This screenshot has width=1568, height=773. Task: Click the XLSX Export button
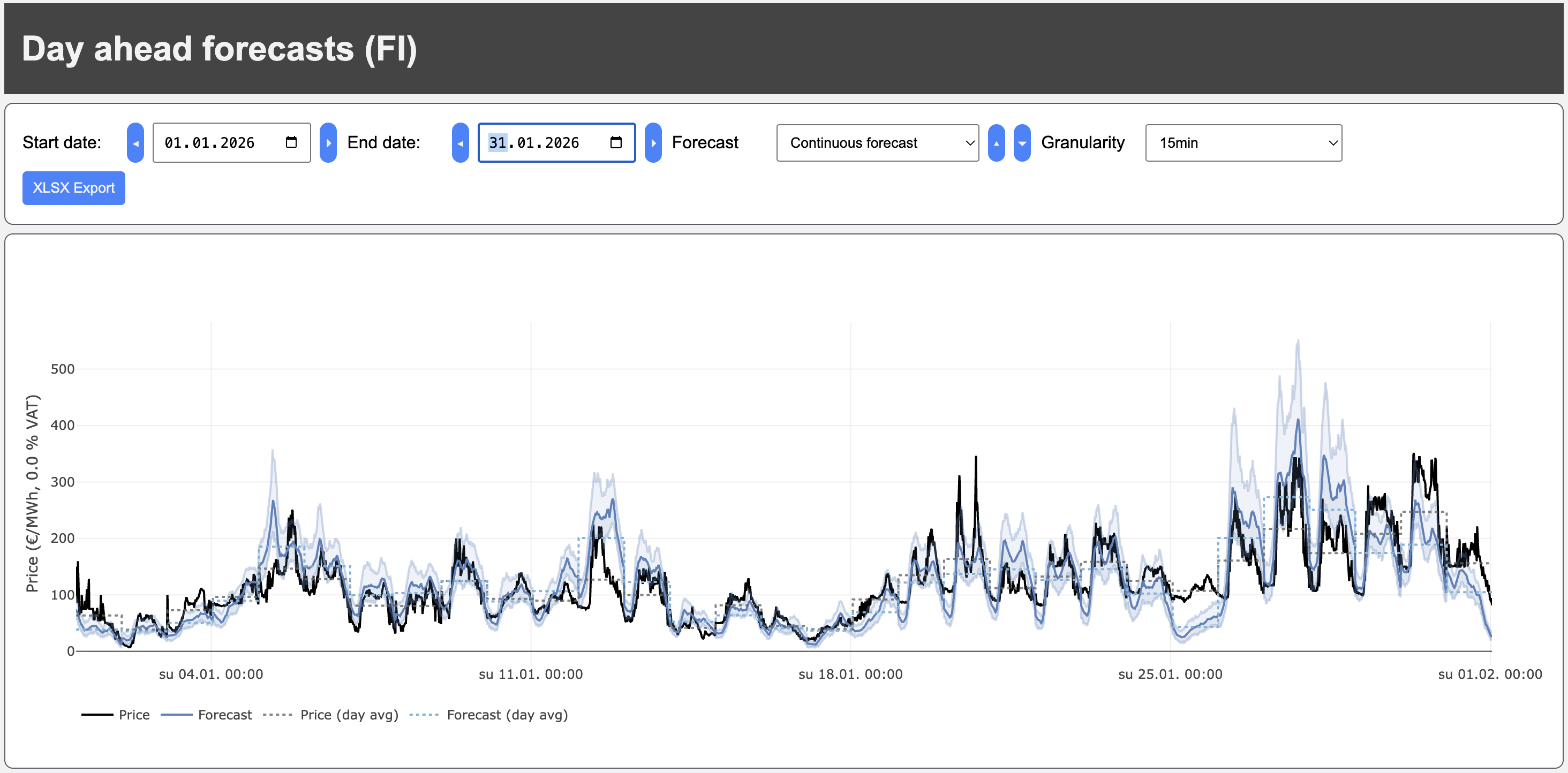pos(74,188)
